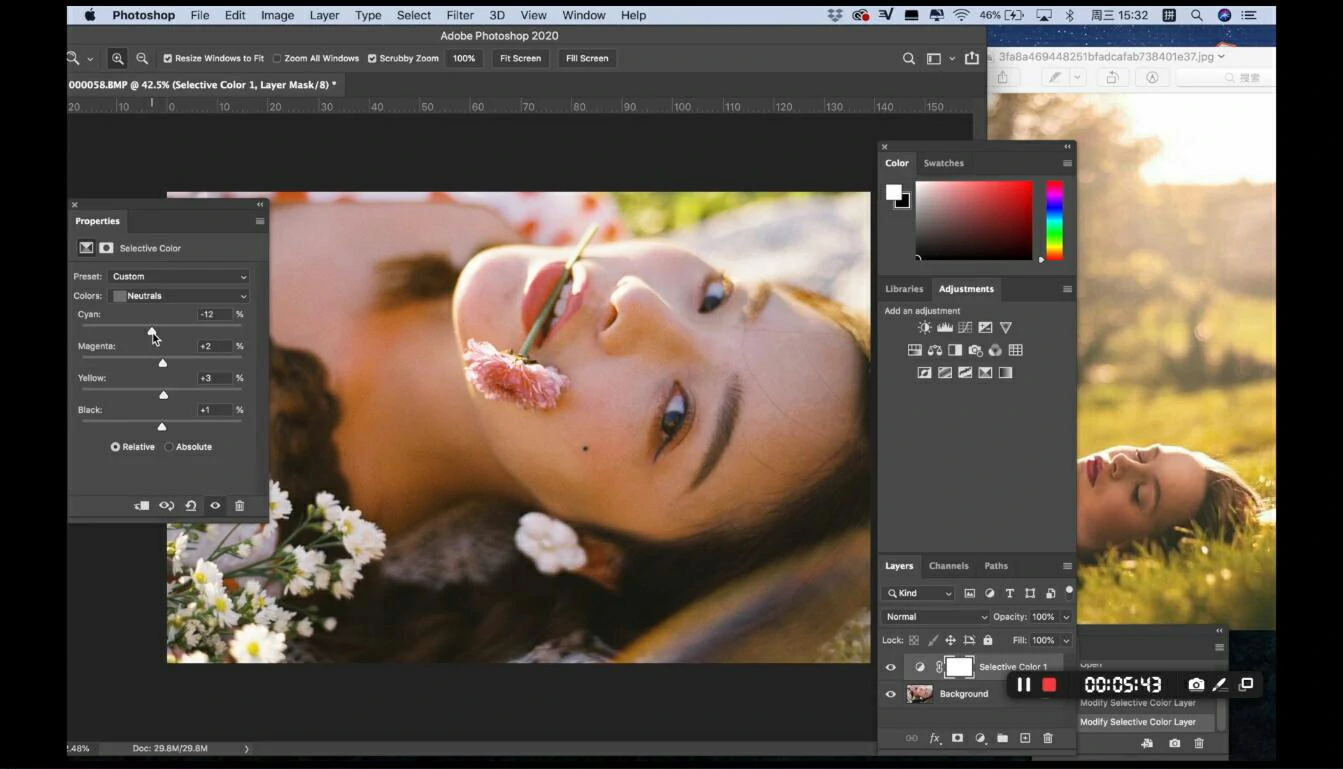
Task: Click the 100% zoom button
Action: pos(464,59)
